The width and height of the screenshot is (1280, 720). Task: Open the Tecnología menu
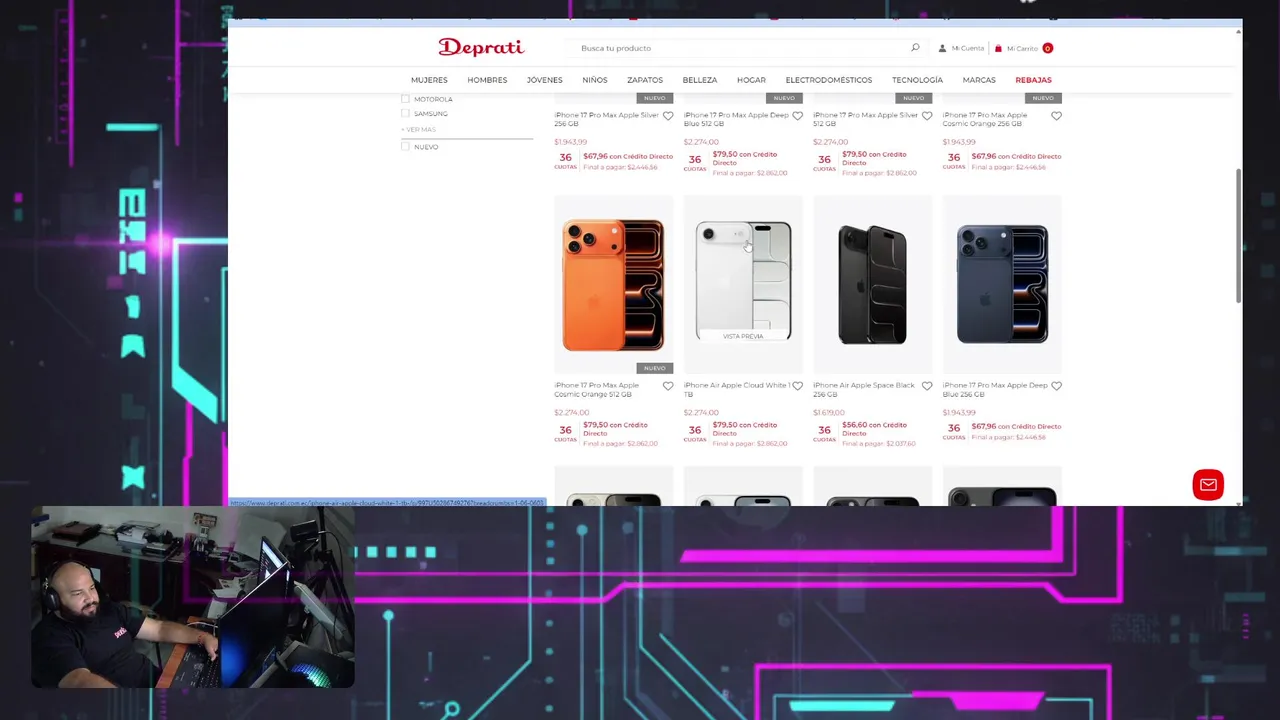click(918, 80)
